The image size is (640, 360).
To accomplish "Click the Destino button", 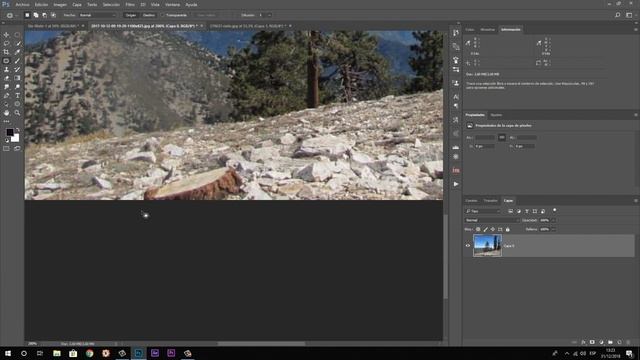I will click(x=149, y=15).
